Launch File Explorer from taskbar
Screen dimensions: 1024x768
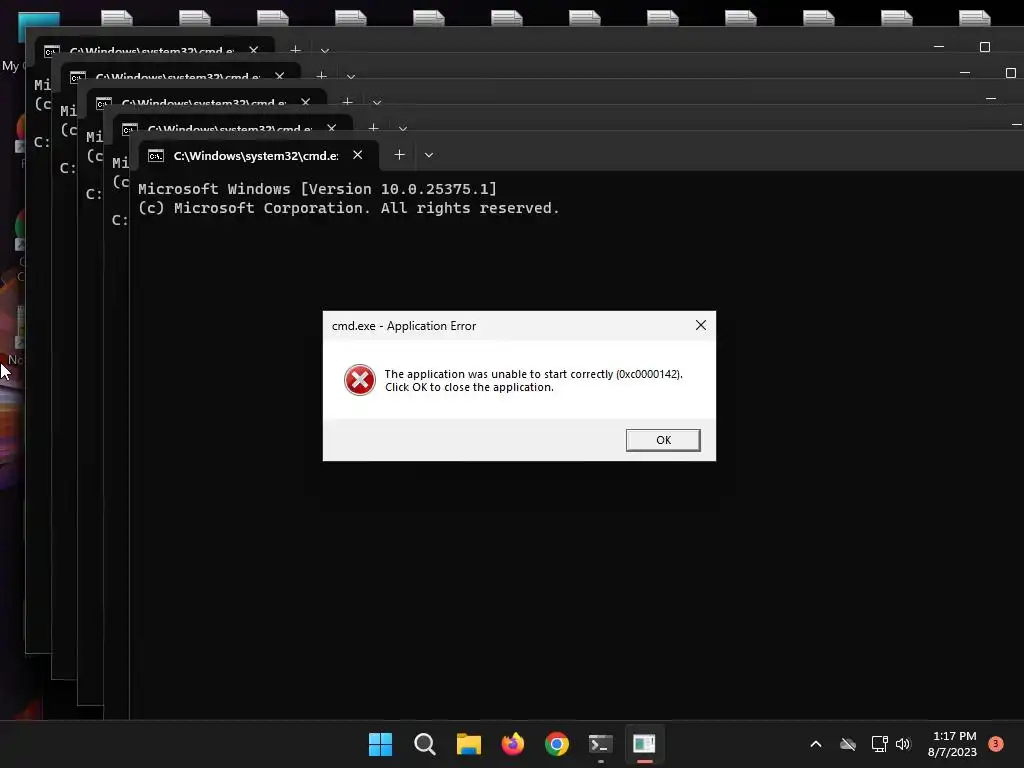pos(468,744)
